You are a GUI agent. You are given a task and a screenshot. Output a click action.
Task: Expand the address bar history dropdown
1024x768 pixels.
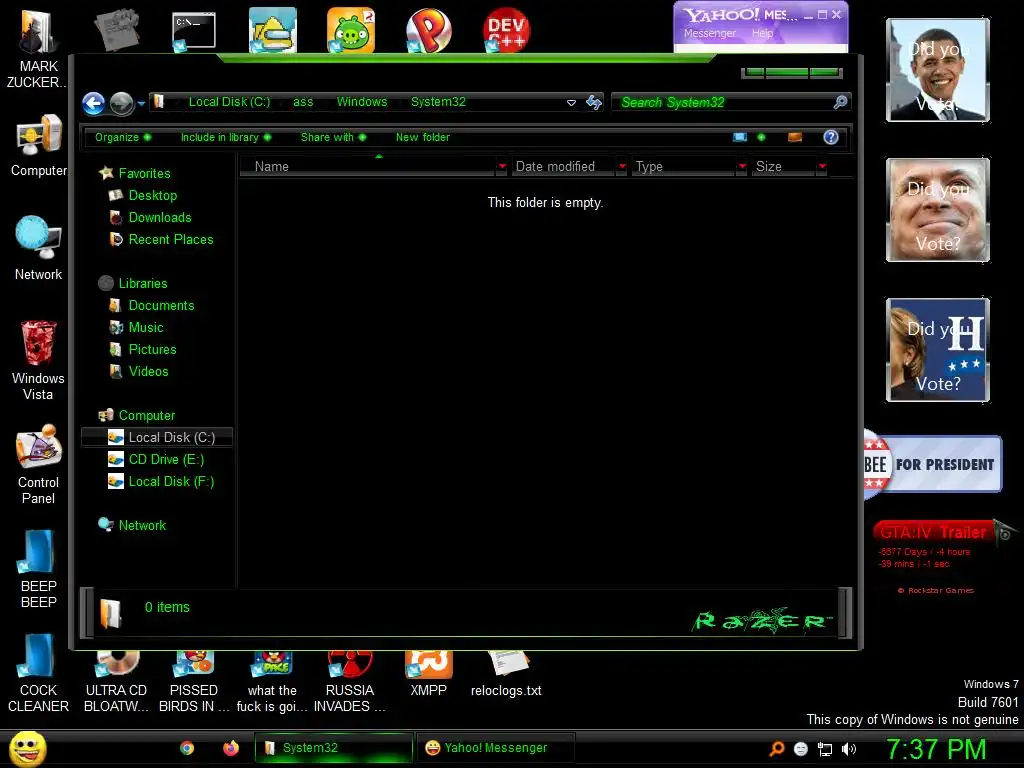pyautogui.click(x=571, y=103)
